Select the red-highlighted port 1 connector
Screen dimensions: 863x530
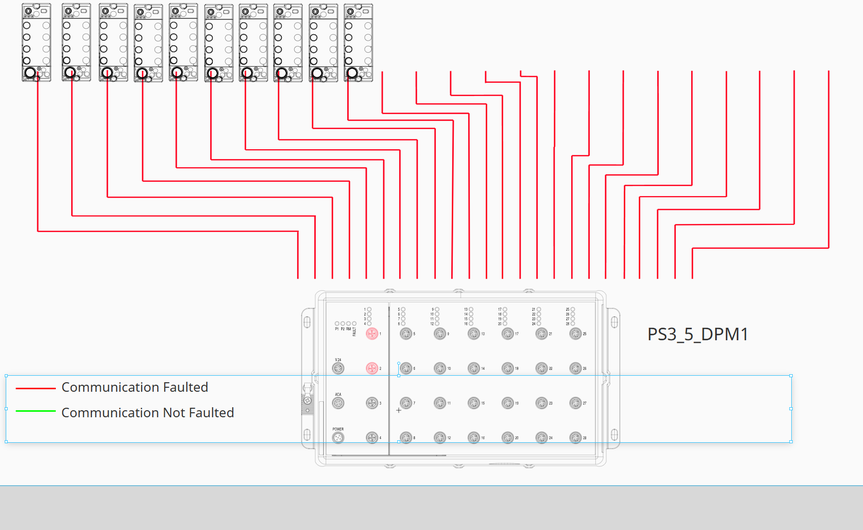[372, 334]
